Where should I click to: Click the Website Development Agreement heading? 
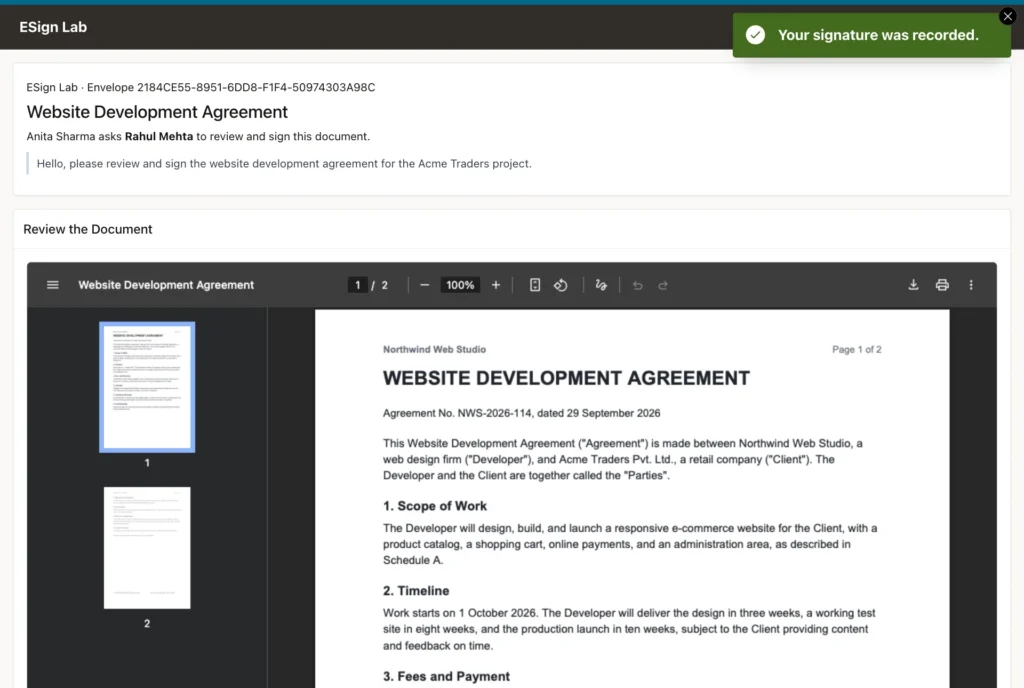[157, 112]
